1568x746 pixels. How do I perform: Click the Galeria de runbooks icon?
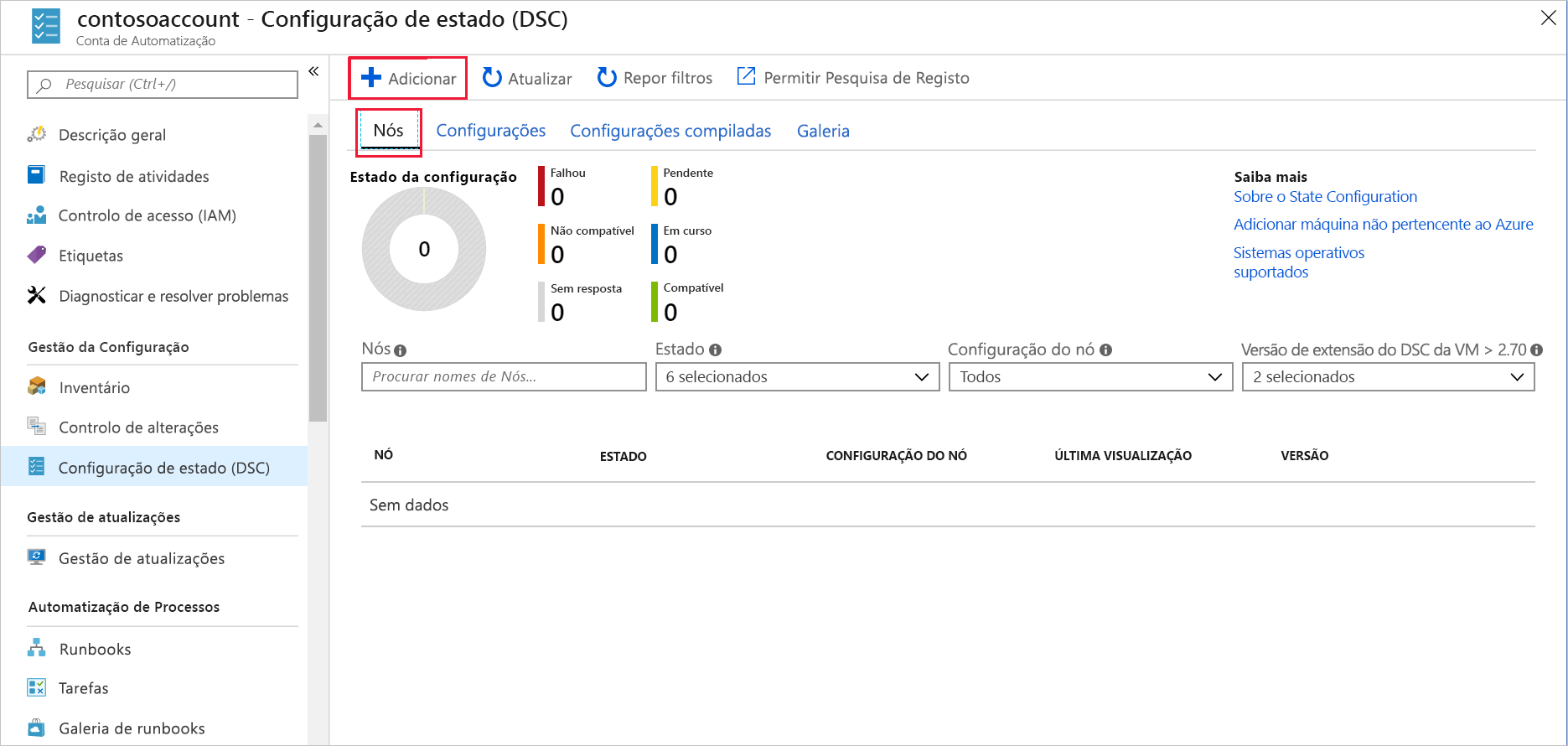click(36, 728)
